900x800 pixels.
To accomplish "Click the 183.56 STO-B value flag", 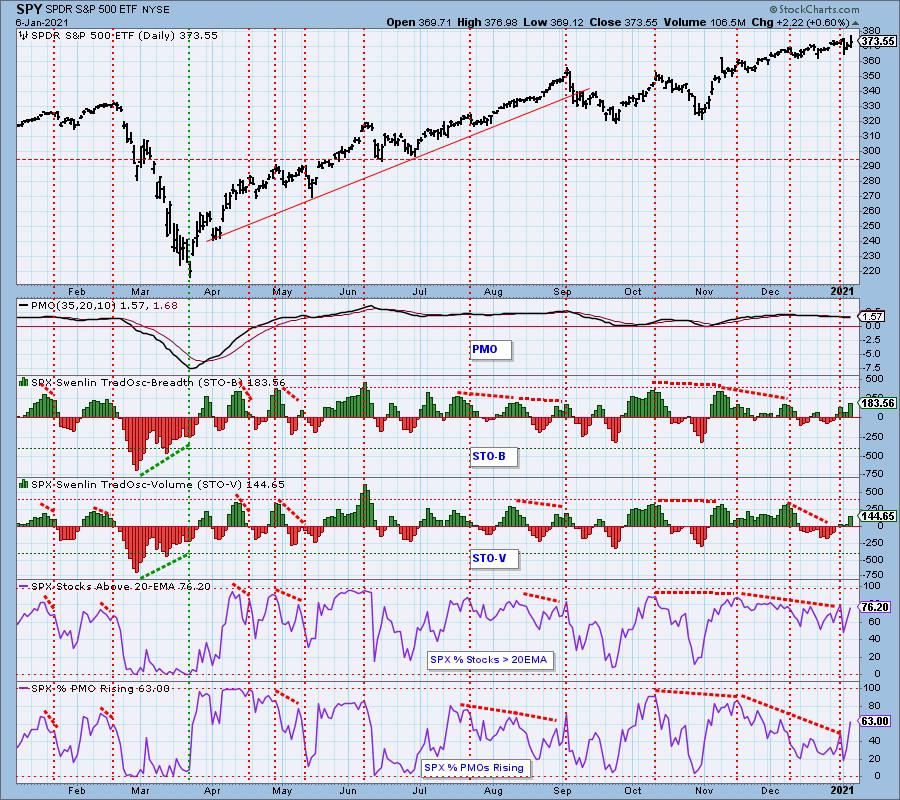I will point(878,403).
